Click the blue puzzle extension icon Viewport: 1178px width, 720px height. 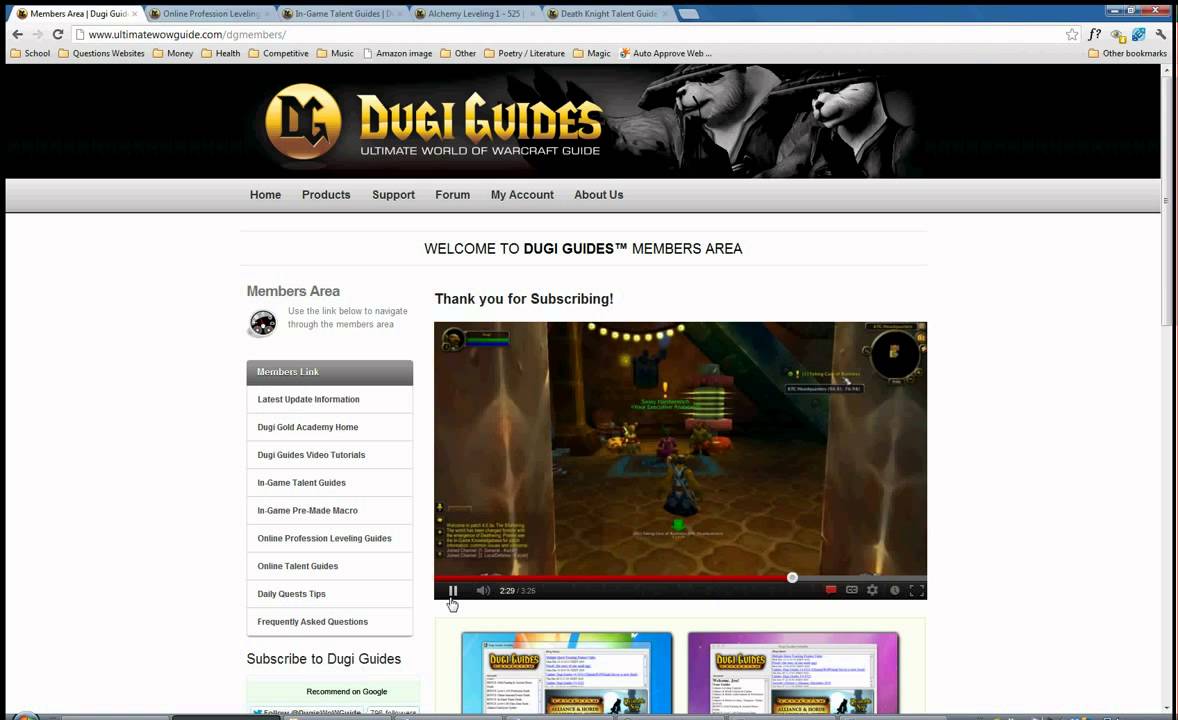1139,35
